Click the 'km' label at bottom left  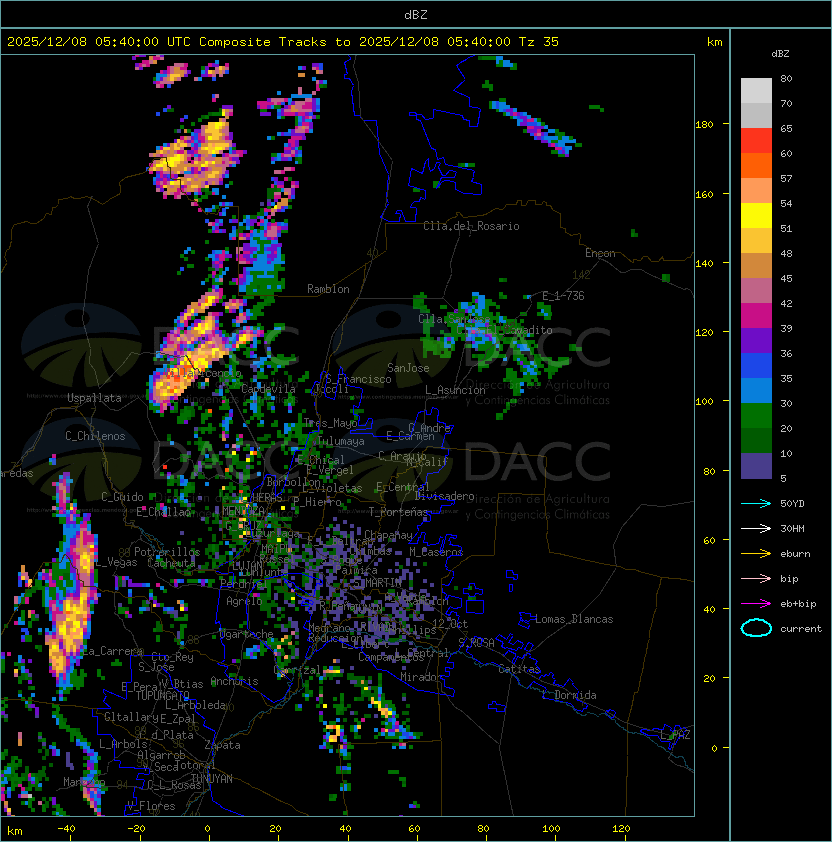pyautogui.click(x=15, y=831)
